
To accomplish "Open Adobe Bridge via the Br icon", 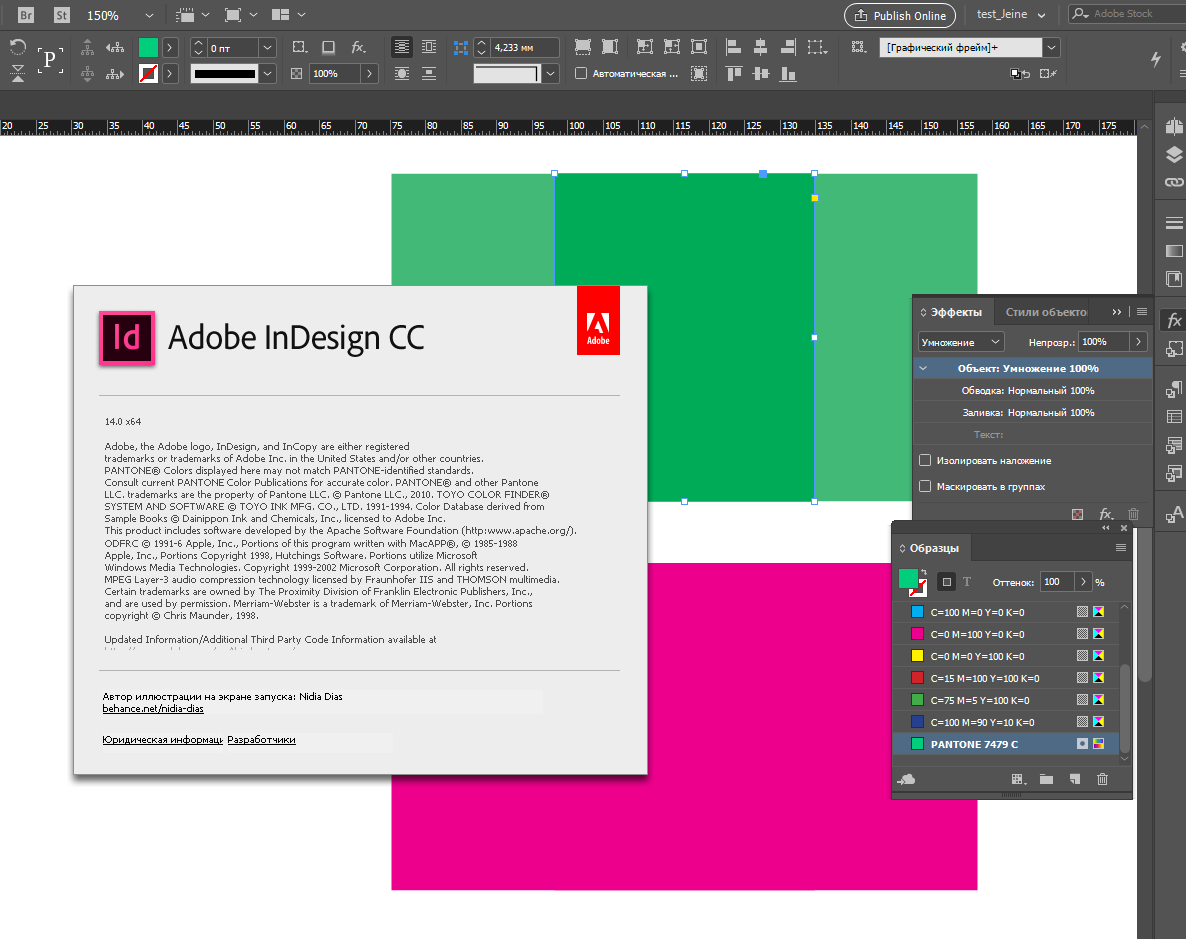I will coord(26,15).
